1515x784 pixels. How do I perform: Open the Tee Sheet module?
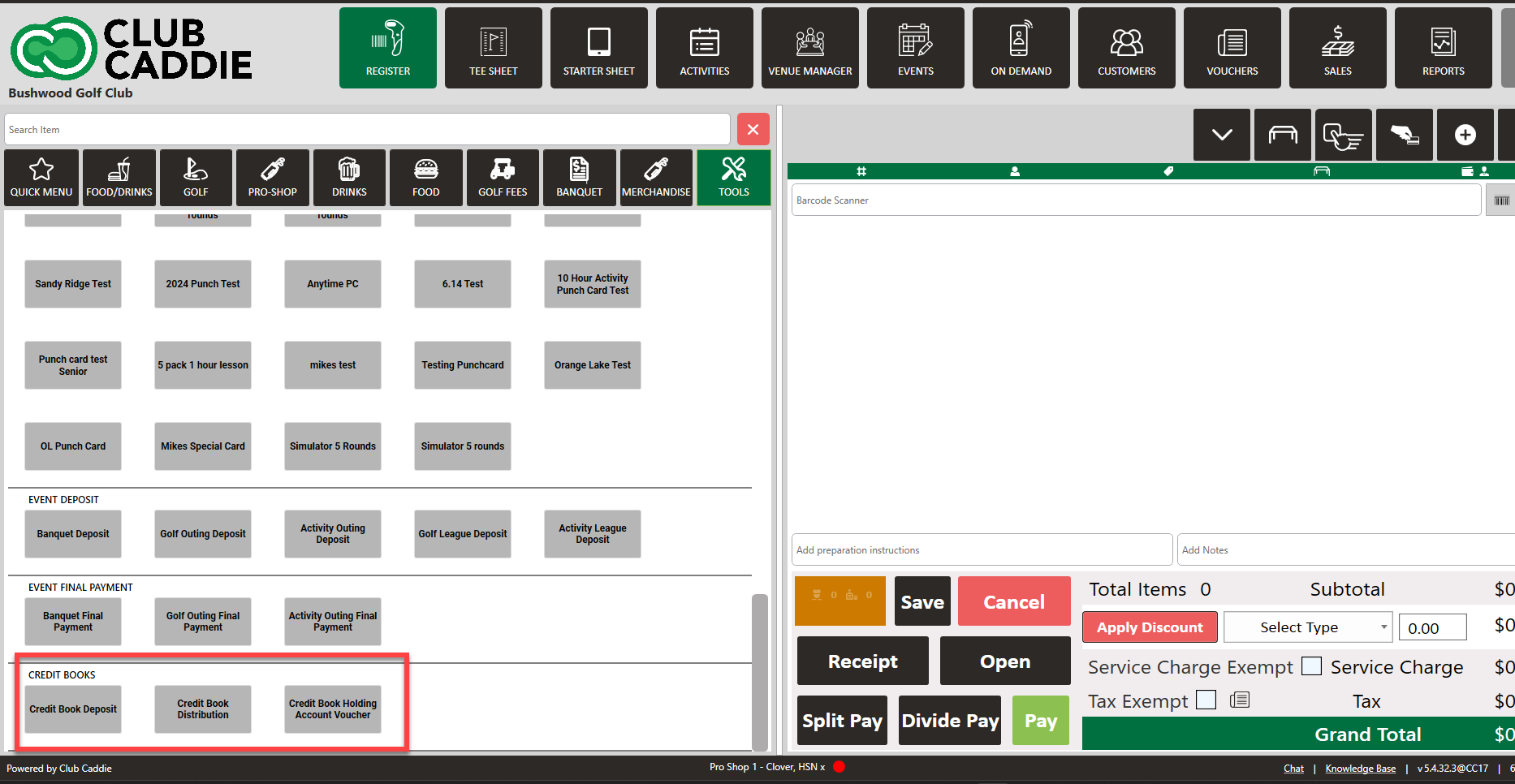pyautogui.click(x=493, y=48)
